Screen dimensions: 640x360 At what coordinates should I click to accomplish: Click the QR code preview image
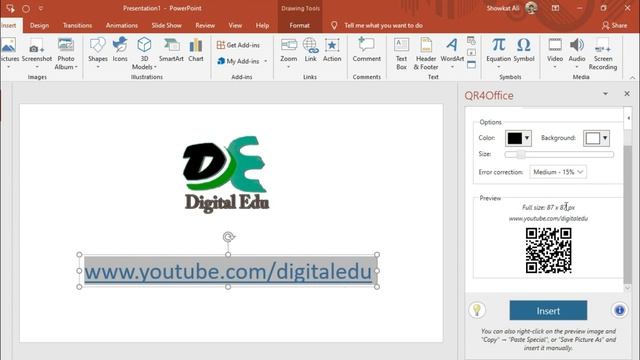[x=548, y=250]
